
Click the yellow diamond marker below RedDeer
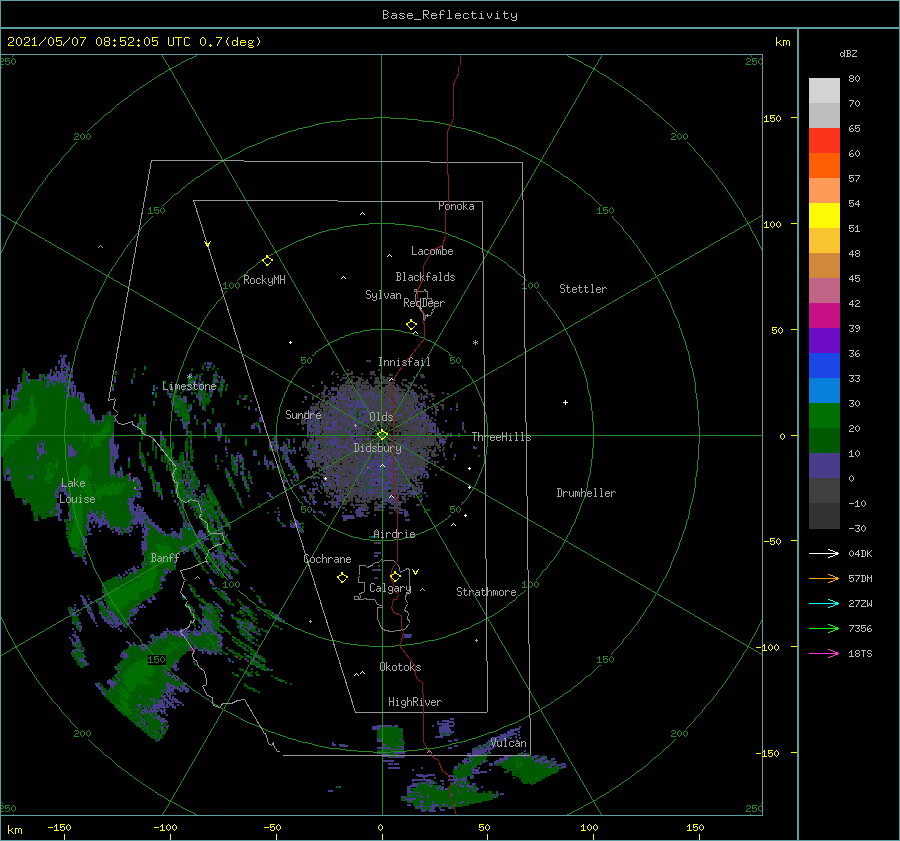(x=412, y=325)
